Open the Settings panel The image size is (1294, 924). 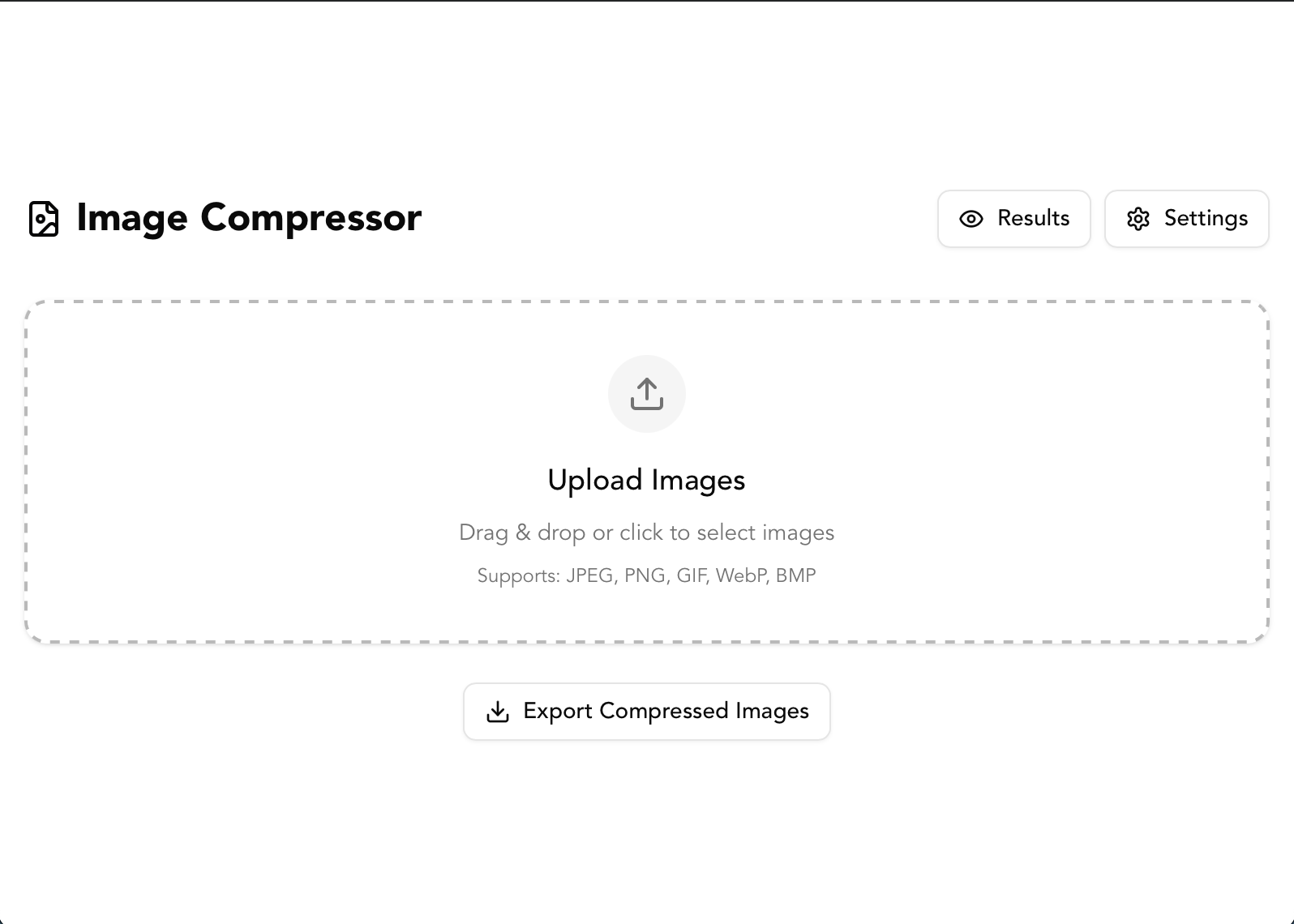[1187, 219]
